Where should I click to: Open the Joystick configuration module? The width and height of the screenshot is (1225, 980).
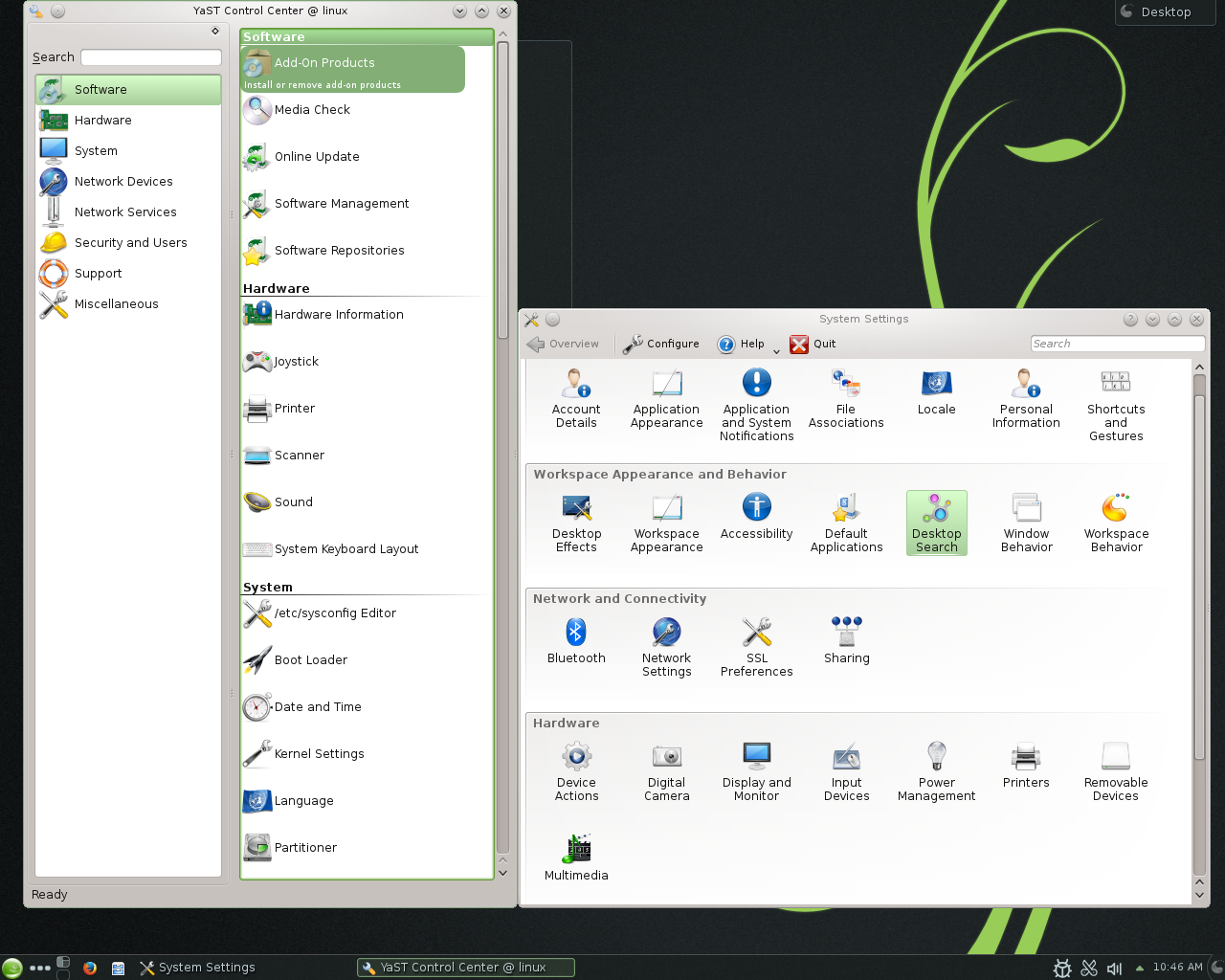[x=281, y=362]
